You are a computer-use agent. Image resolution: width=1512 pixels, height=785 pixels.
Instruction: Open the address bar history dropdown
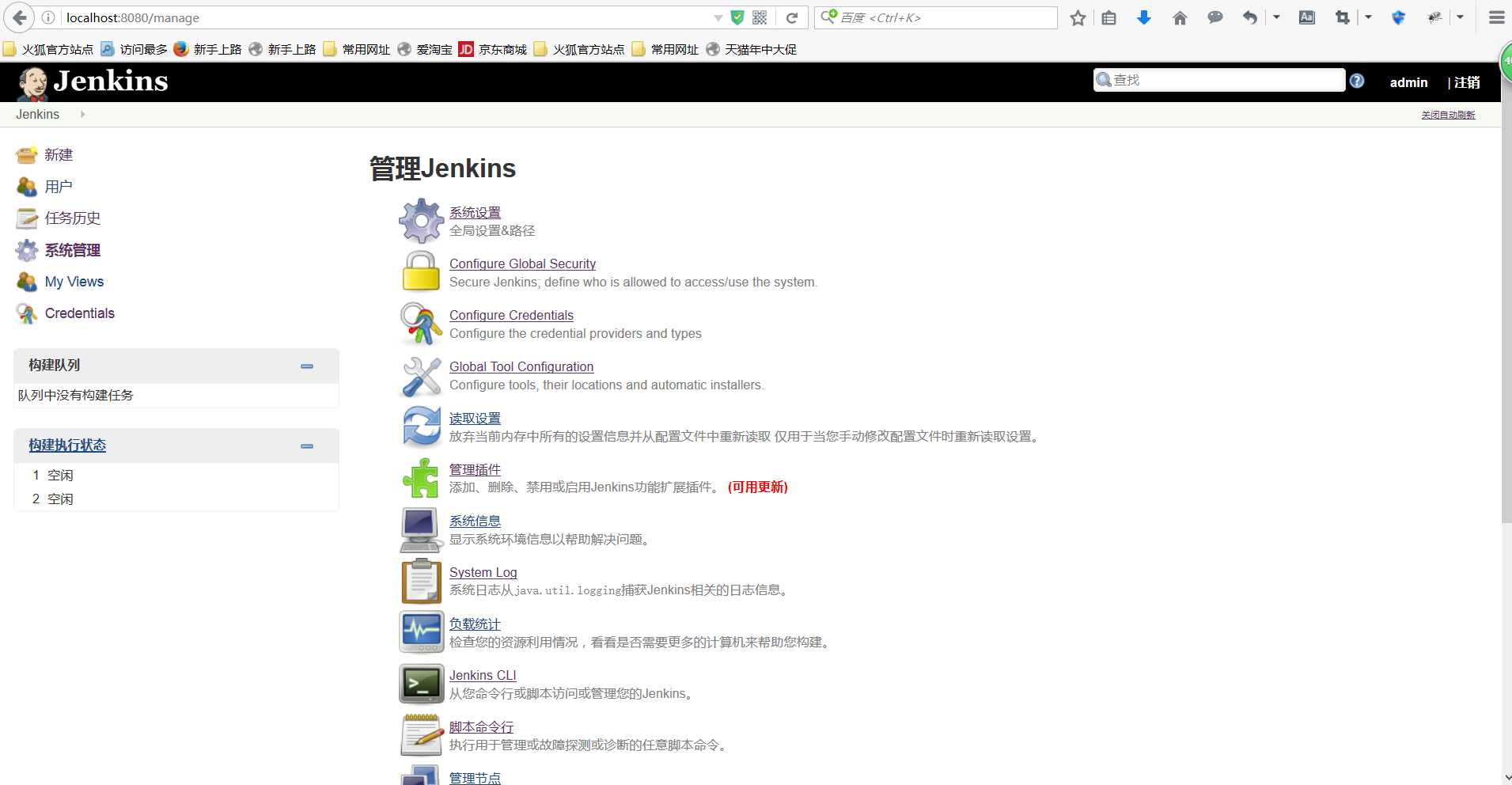(x=718, y=17)
